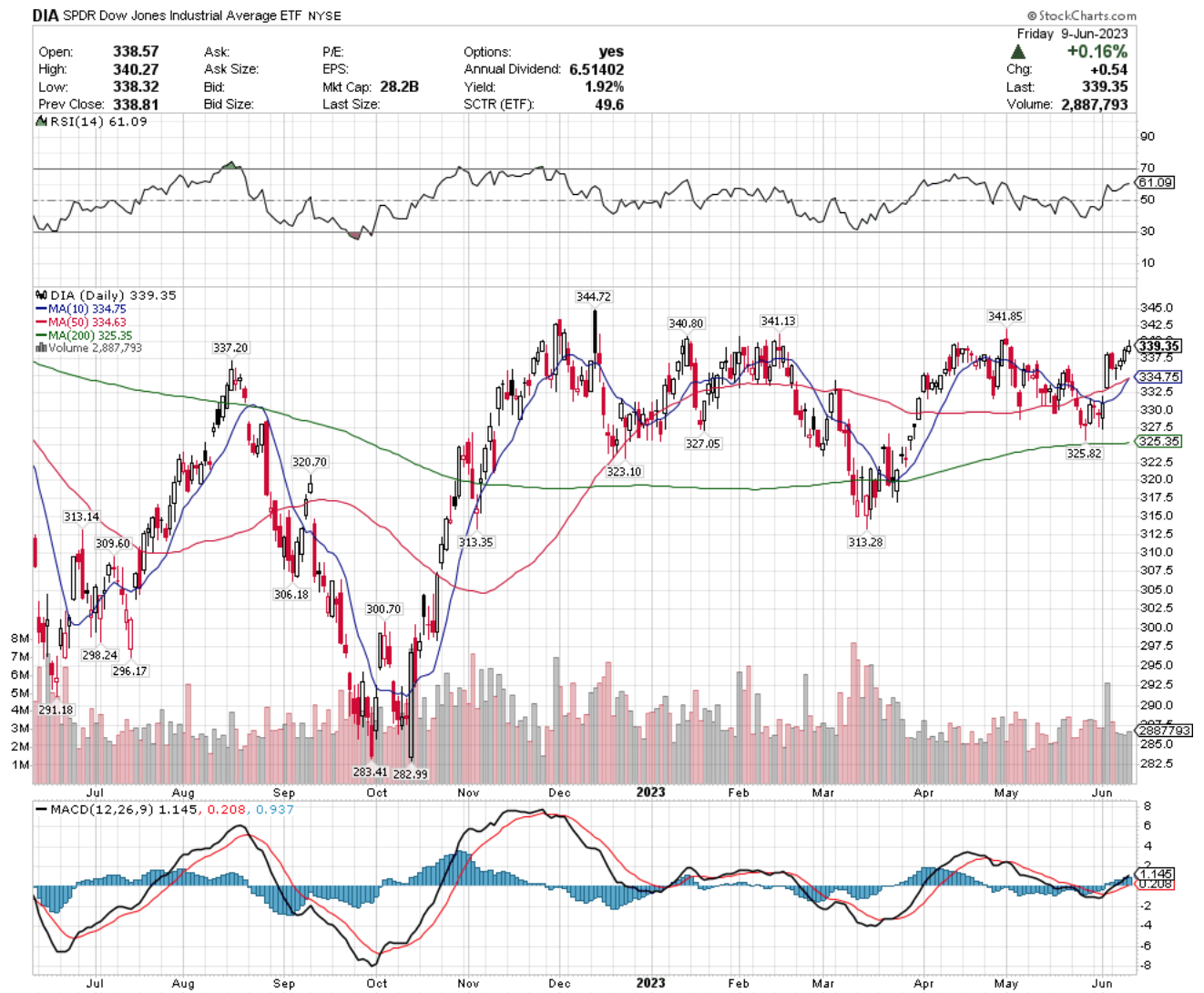Screen dimensions: 1204x993
Task: Select the DIA ticker symbol in the title
Action: coord(46,15)
